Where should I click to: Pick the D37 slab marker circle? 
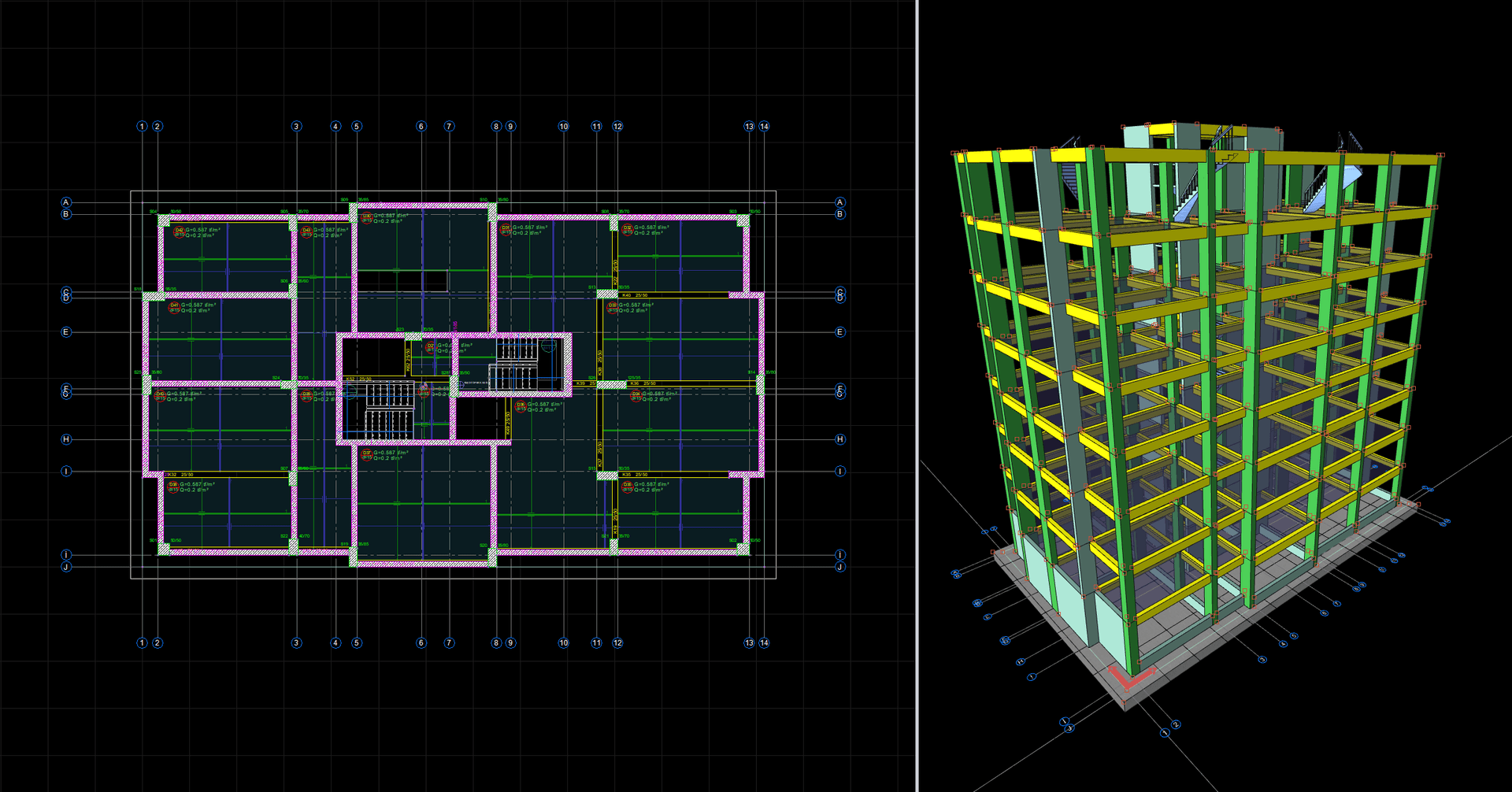point(366,455)
